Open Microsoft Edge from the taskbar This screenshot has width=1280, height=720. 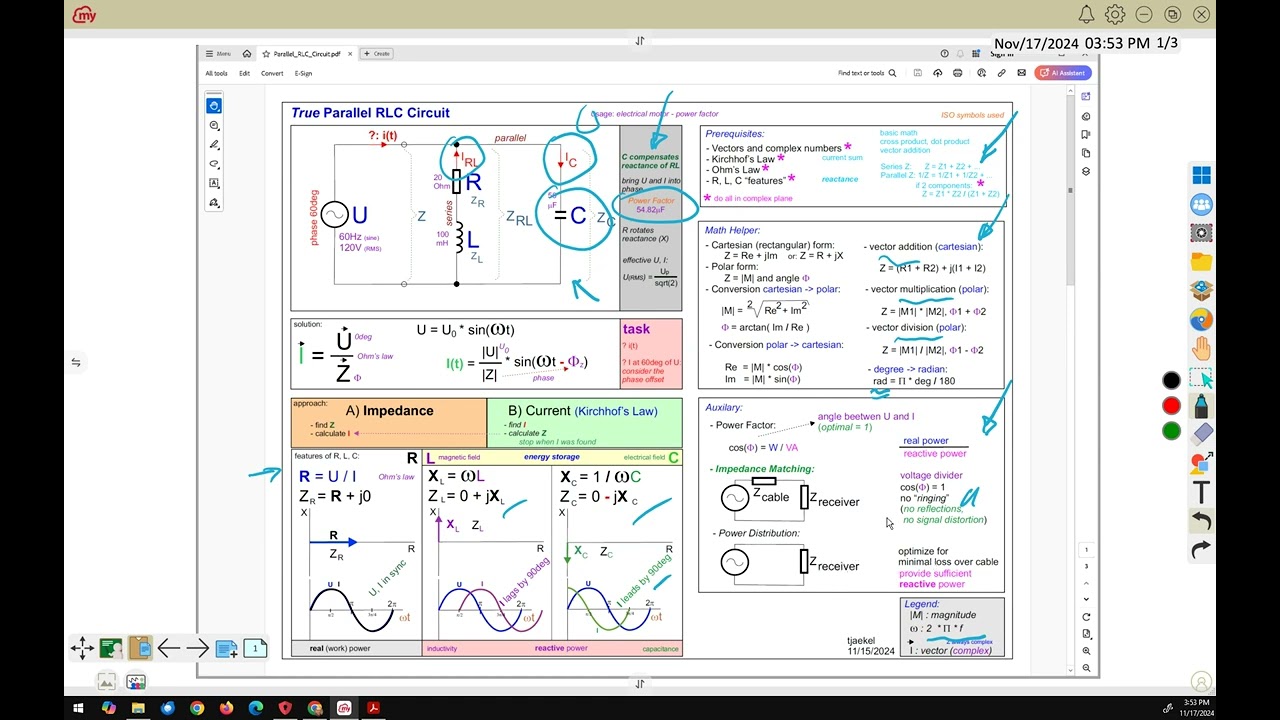coord(255,708)
